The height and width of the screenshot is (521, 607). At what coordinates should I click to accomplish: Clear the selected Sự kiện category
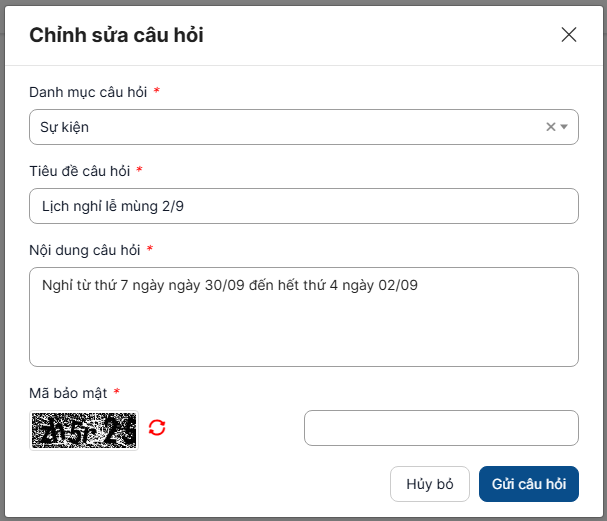coord(550,127)
